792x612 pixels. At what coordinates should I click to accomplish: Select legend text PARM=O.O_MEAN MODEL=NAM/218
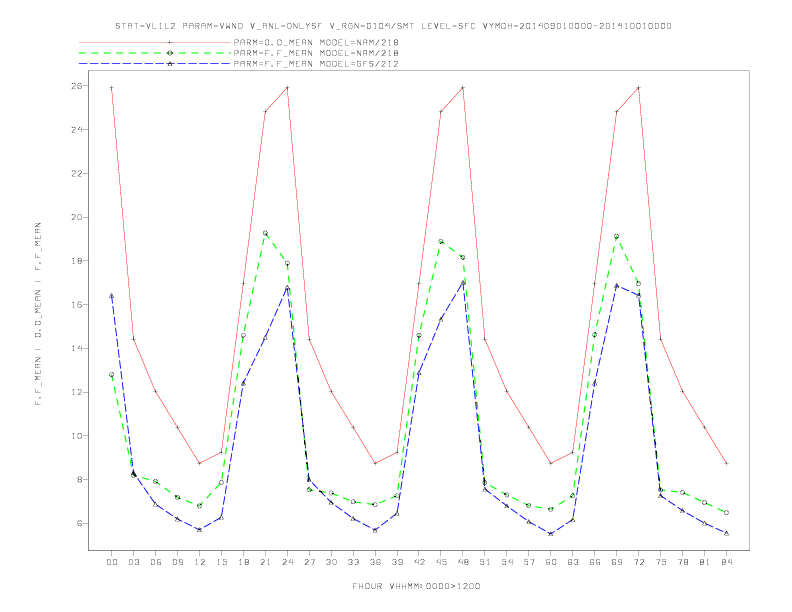(x=316, y=42)
